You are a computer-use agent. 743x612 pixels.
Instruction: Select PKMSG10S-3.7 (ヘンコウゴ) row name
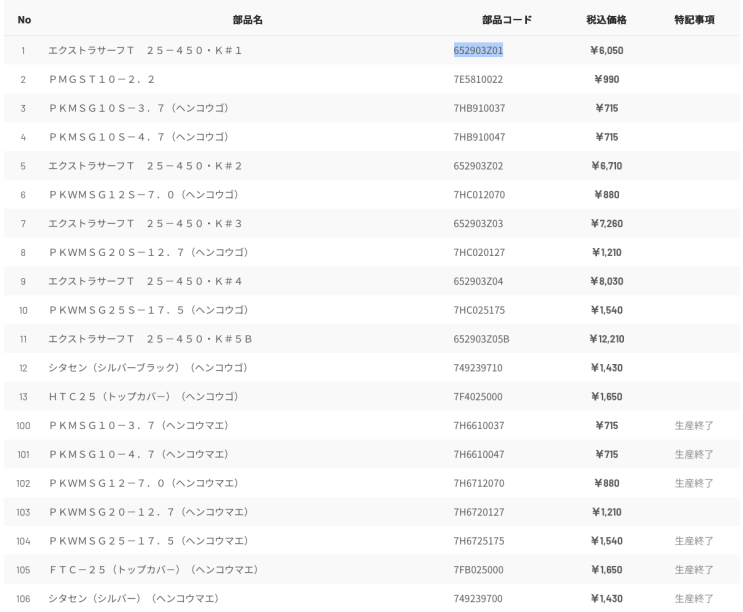139,108
